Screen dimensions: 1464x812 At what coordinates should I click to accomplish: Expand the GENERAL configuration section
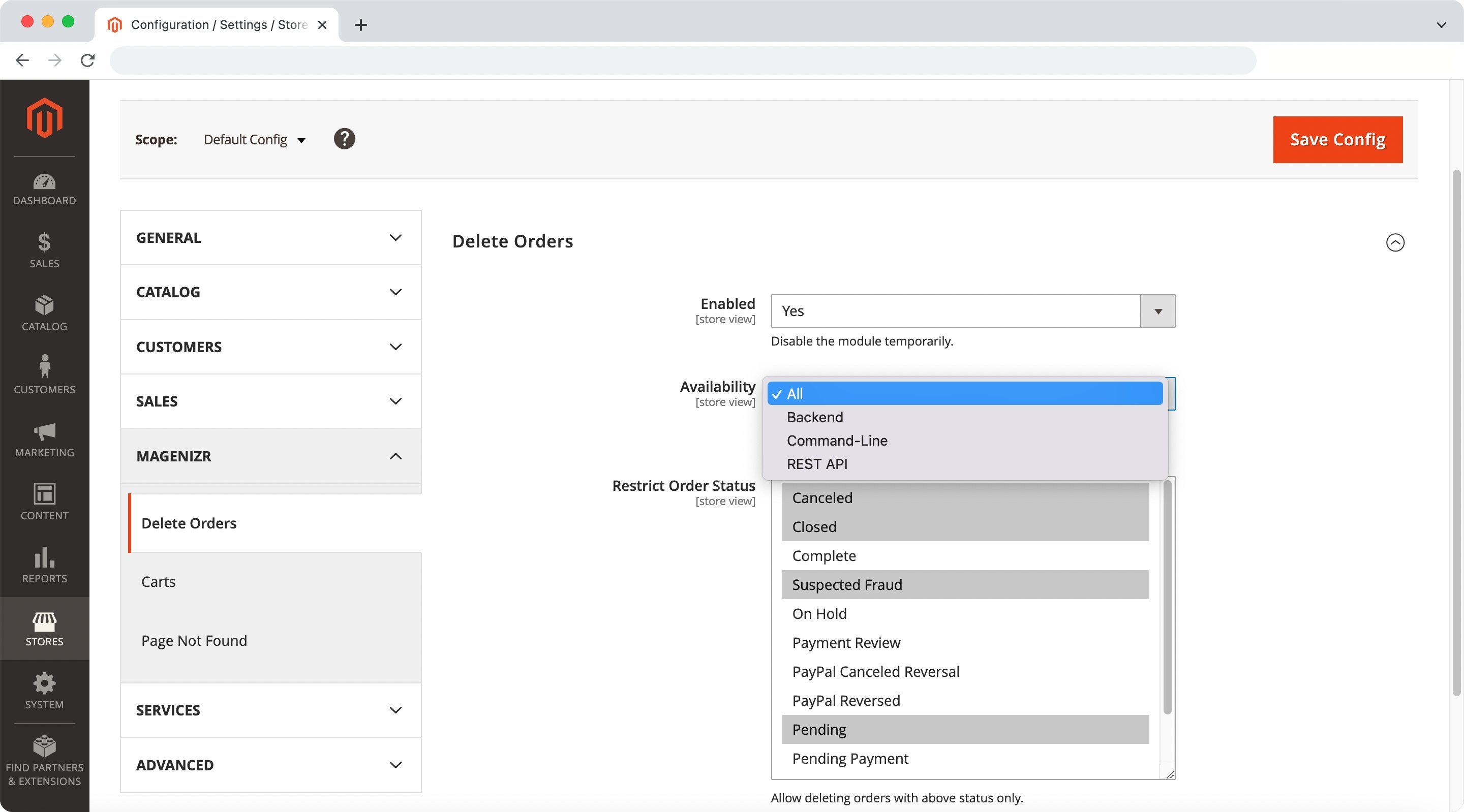click(x=270, y=237)
